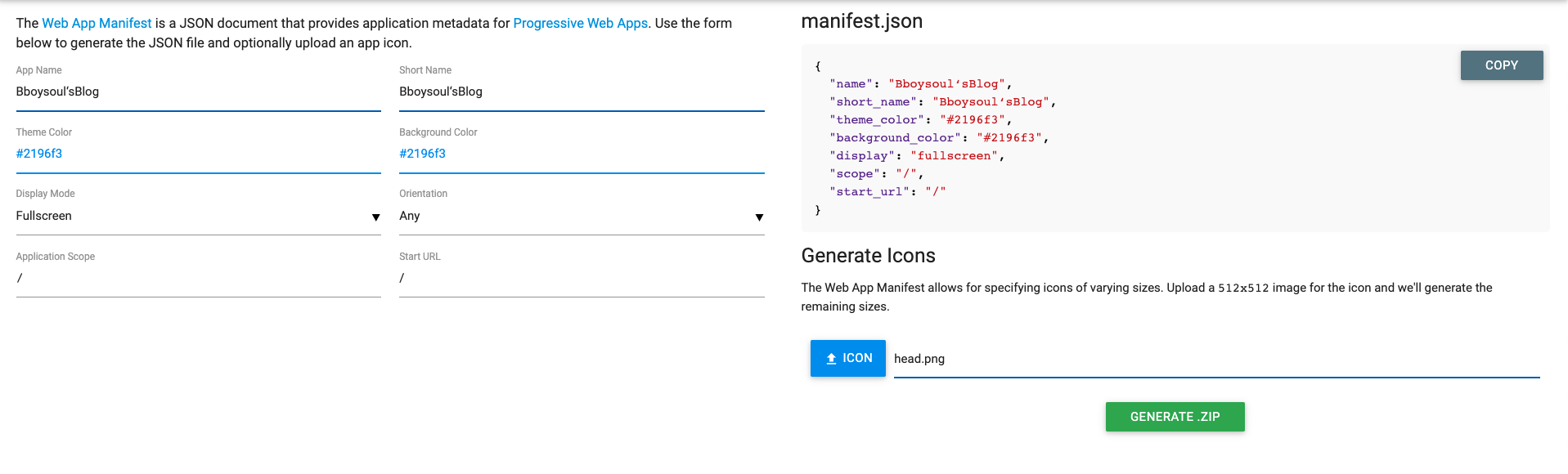
Task: Click the upload arrow icon on ICON button
Action: coord(831,359)
